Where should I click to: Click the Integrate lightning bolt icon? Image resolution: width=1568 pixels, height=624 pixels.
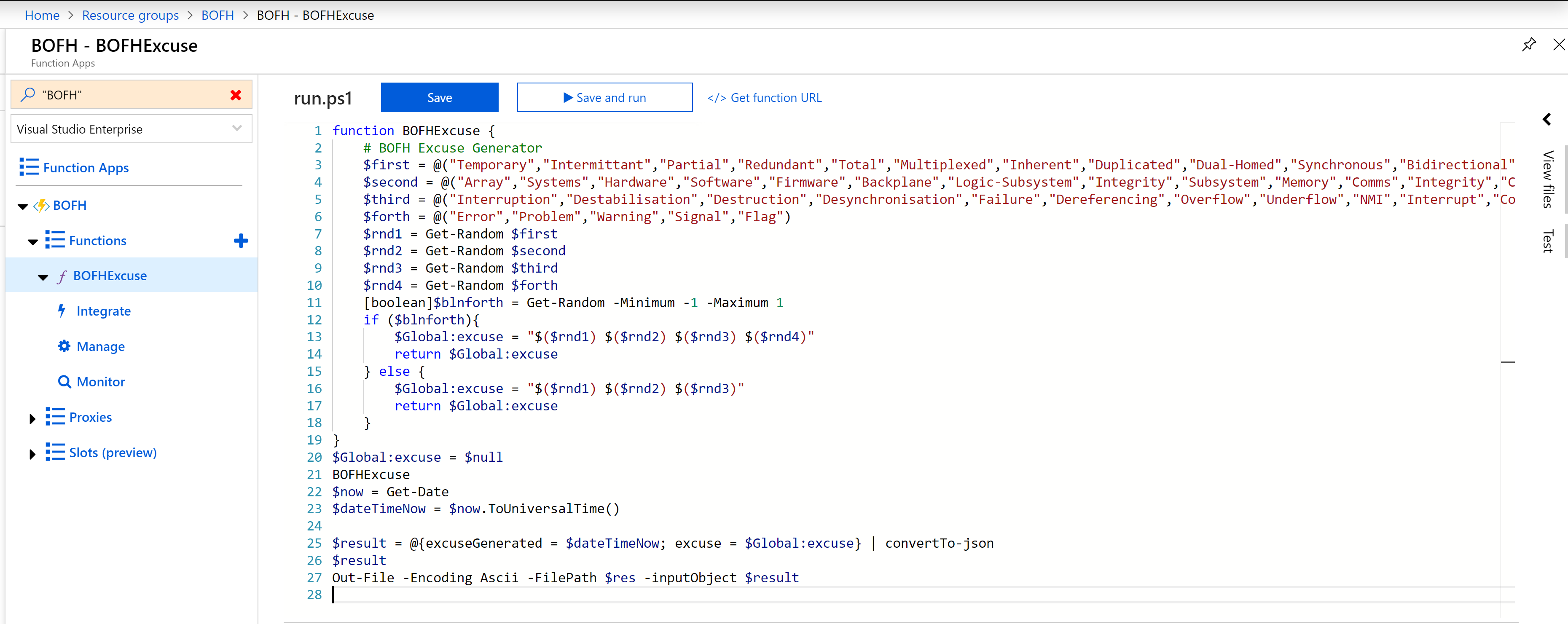(62, 311)
